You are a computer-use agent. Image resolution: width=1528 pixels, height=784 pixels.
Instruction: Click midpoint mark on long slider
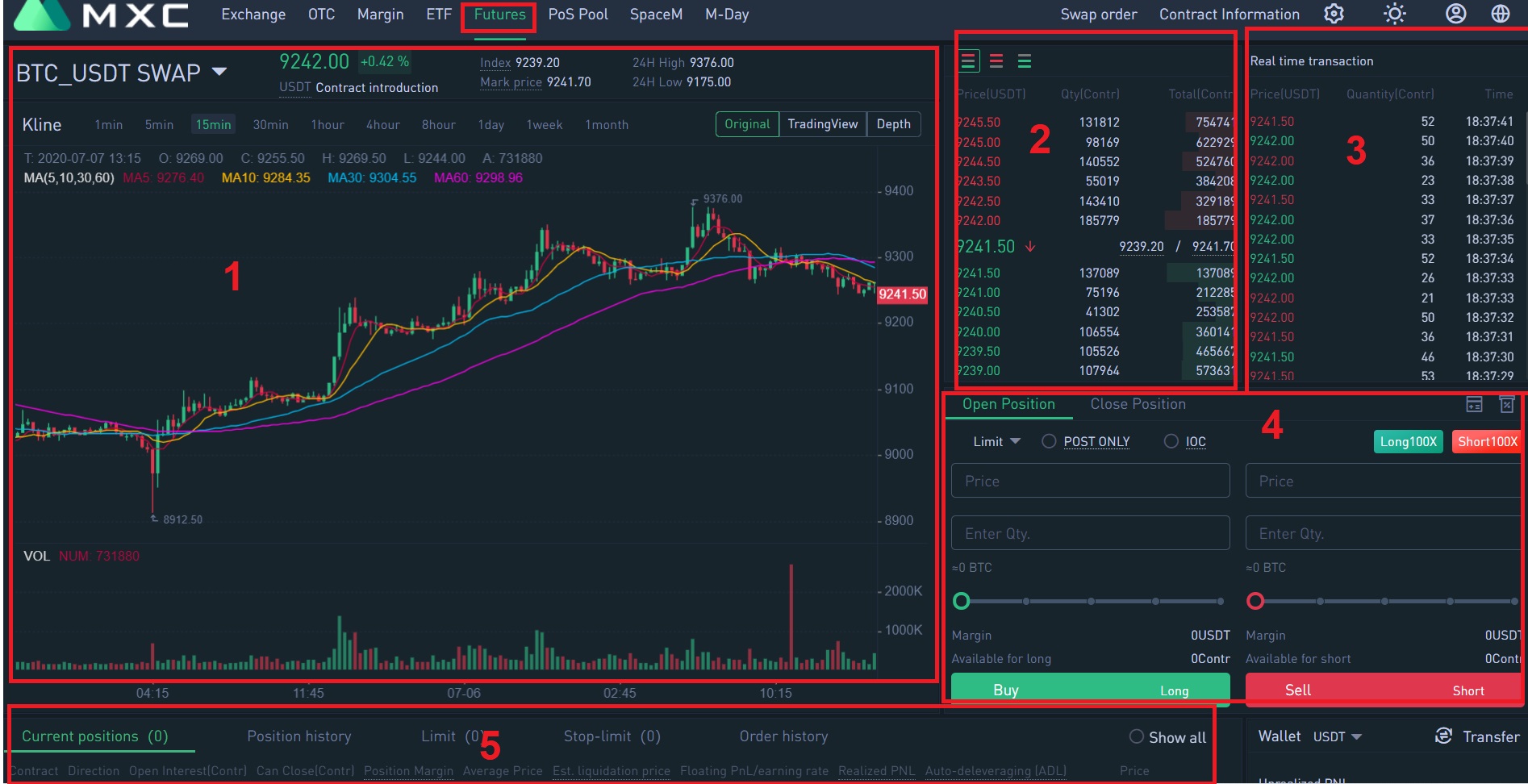coord(1091,601)
